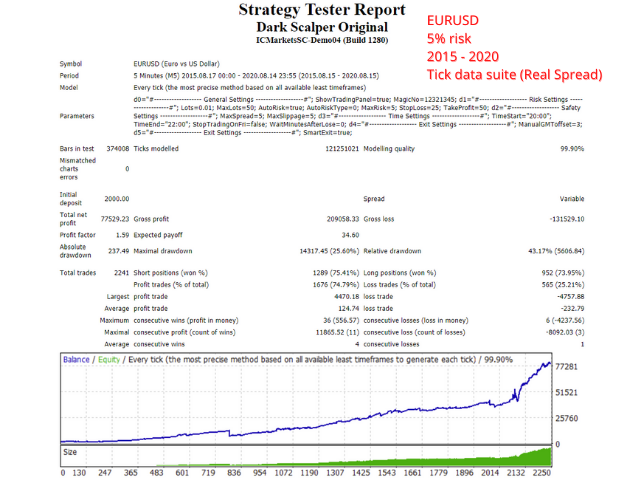
Task: Click the 5 Minutes (M5) period value
Action: click(x=256, y=76)
